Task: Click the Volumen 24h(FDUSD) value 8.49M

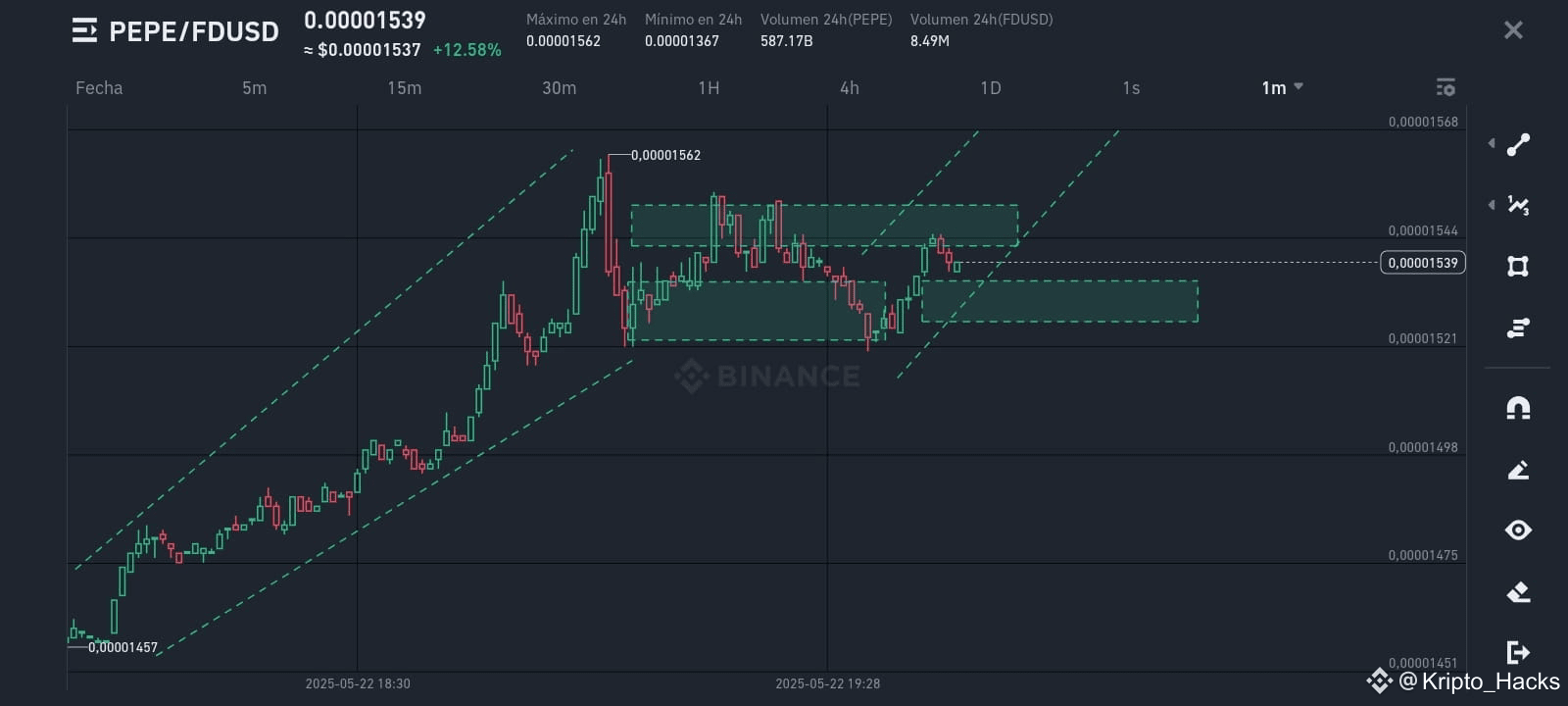Action: click(930, 41)
